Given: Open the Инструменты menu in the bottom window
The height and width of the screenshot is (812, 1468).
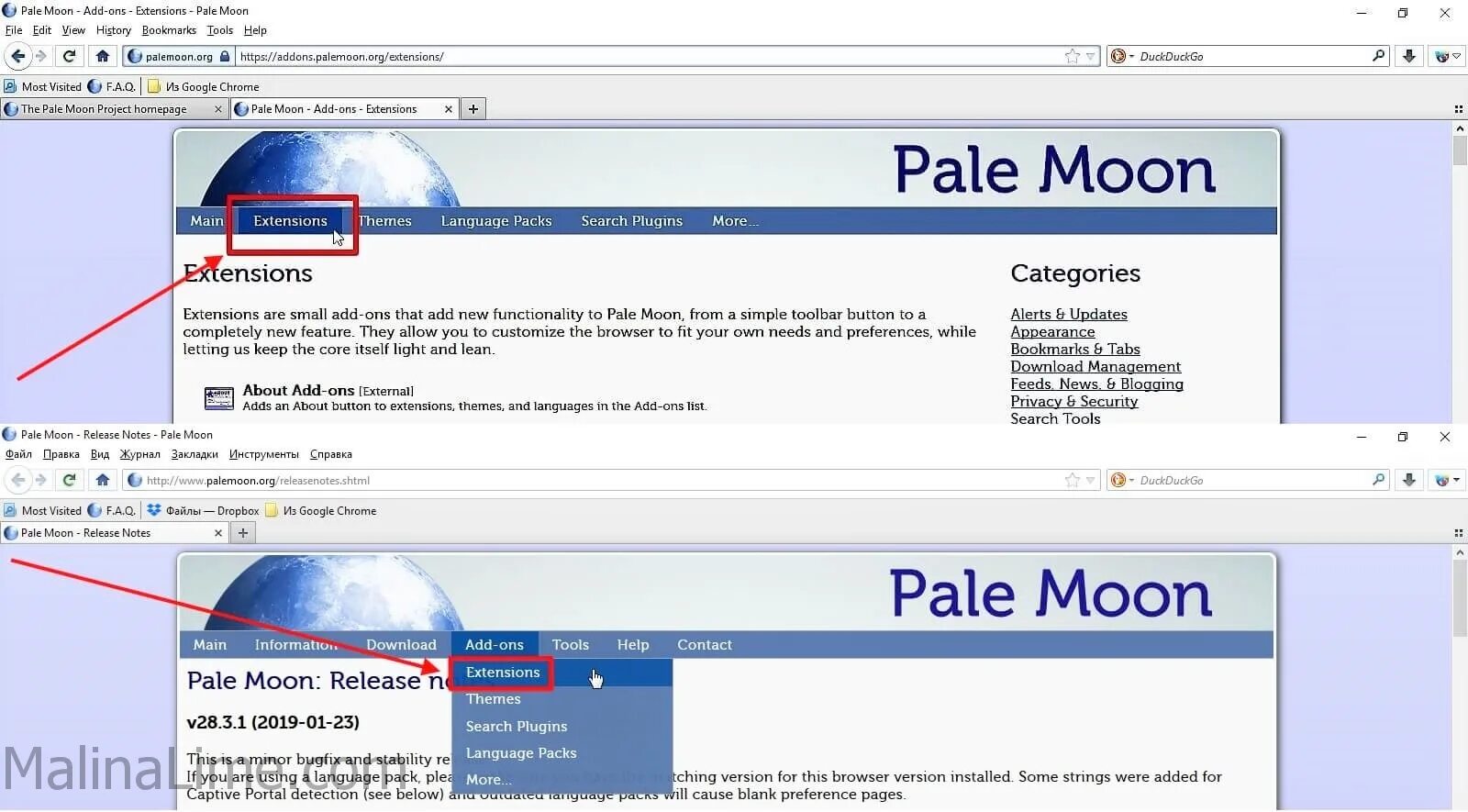Looking at the screenshot, I should 264,454.
